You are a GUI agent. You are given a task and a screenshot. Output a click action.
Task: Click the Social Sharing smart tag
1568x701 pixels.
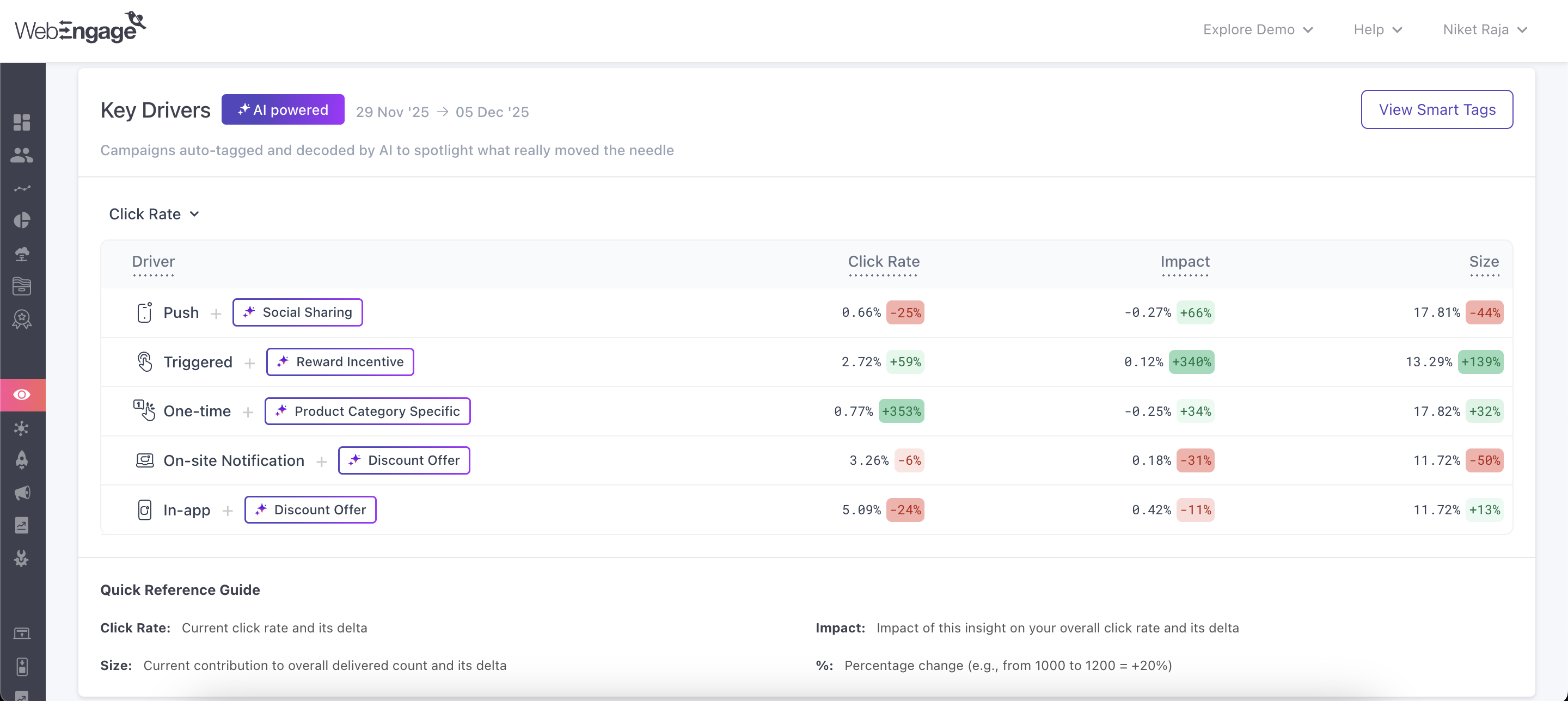coord(298,312)
